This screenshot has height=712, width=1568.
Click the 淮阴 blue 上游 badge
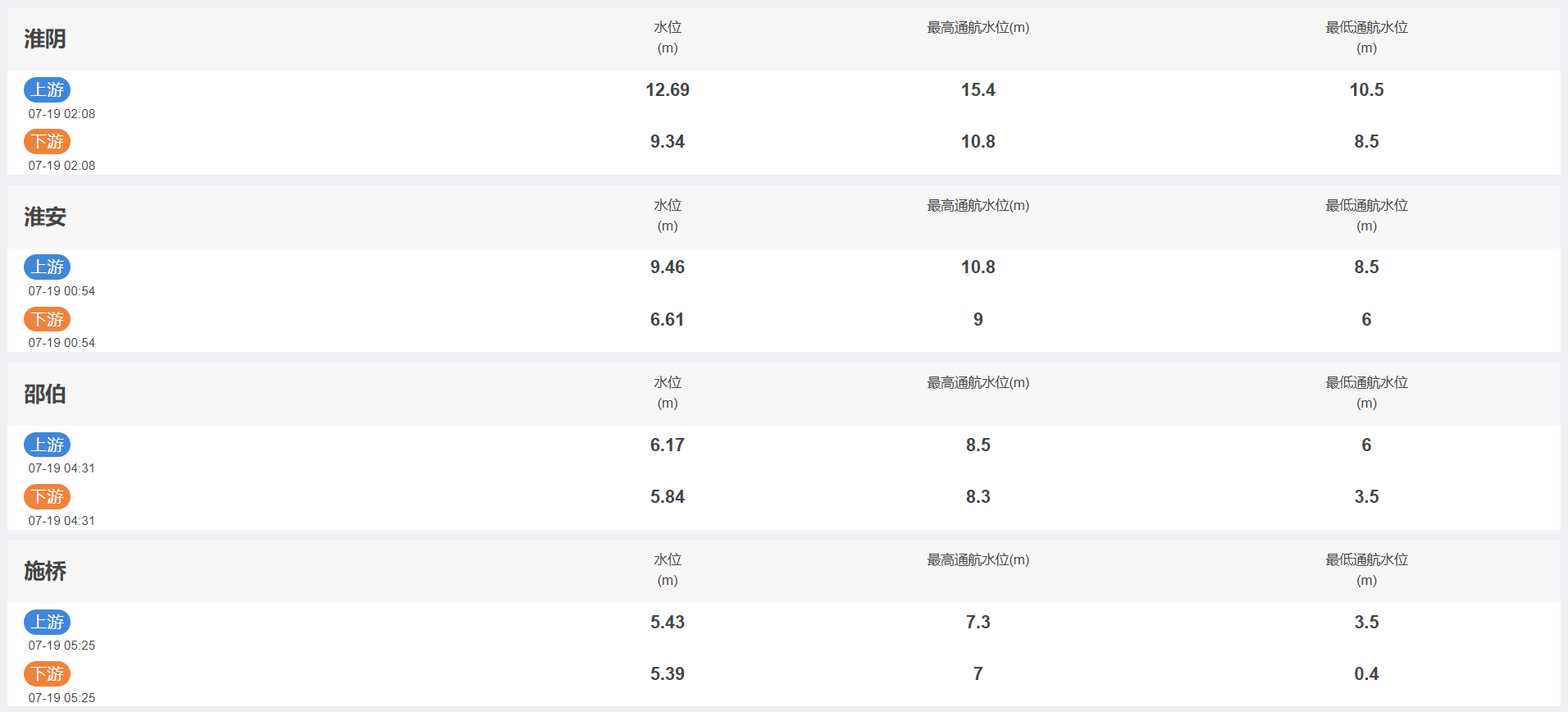tap(47, 89)
